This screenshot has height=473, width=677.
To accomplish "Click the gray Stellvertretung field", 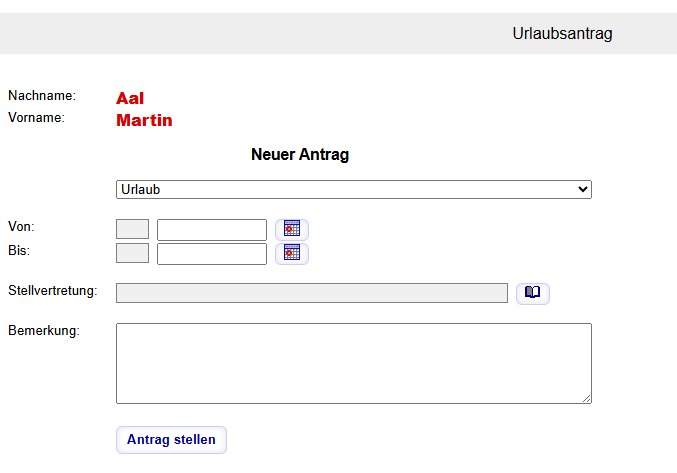I will (311, 293).
